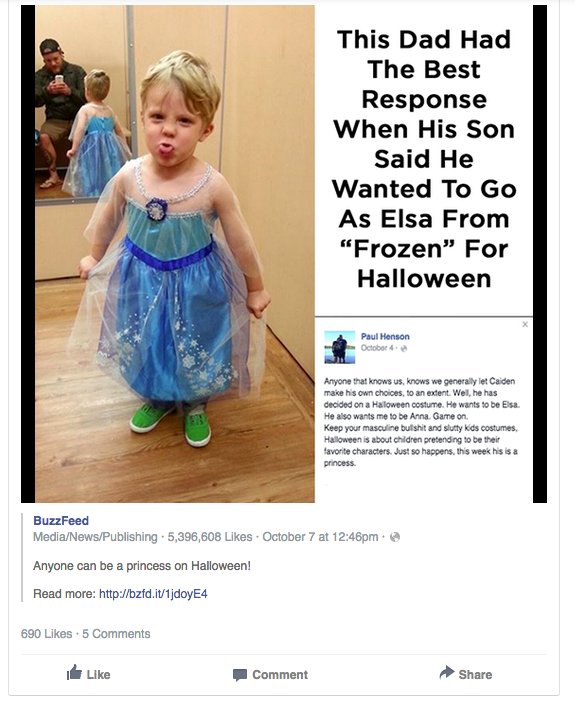The height and width of the screenshot is (701, 575).
Task: Click the October 7 at 12:46pm timestamp
Action: [x=320, y=536]
